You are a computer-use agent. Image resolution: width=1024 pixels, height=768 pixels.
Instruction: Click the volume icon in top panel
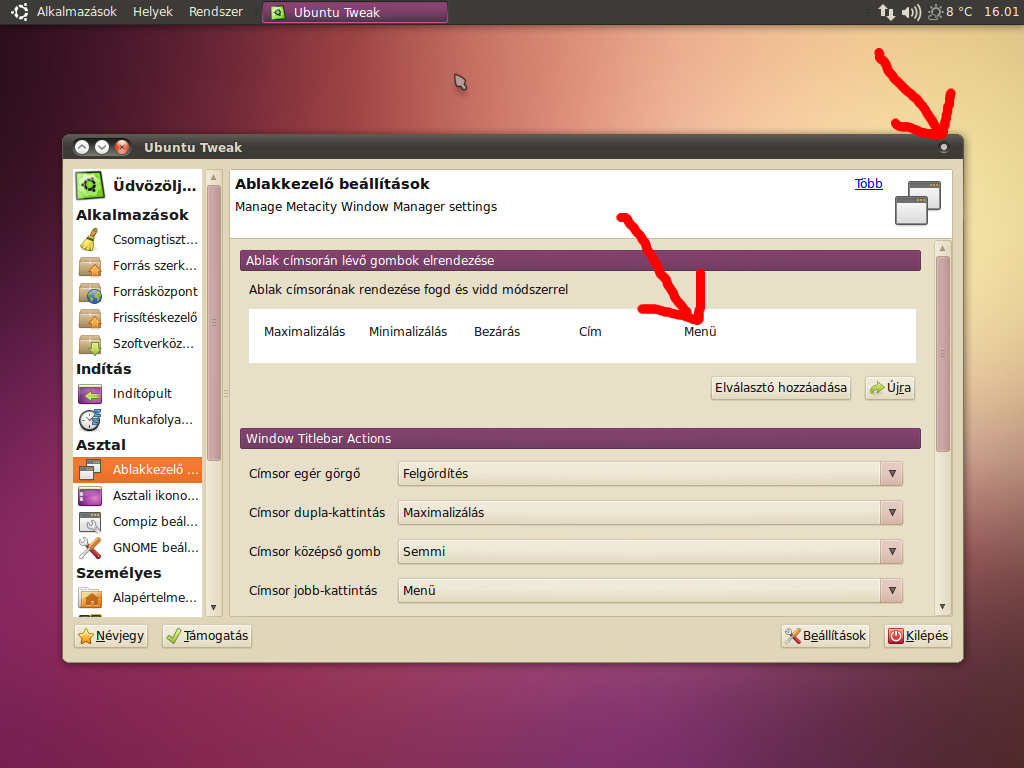pyautogui.click(x=910, y=12)
